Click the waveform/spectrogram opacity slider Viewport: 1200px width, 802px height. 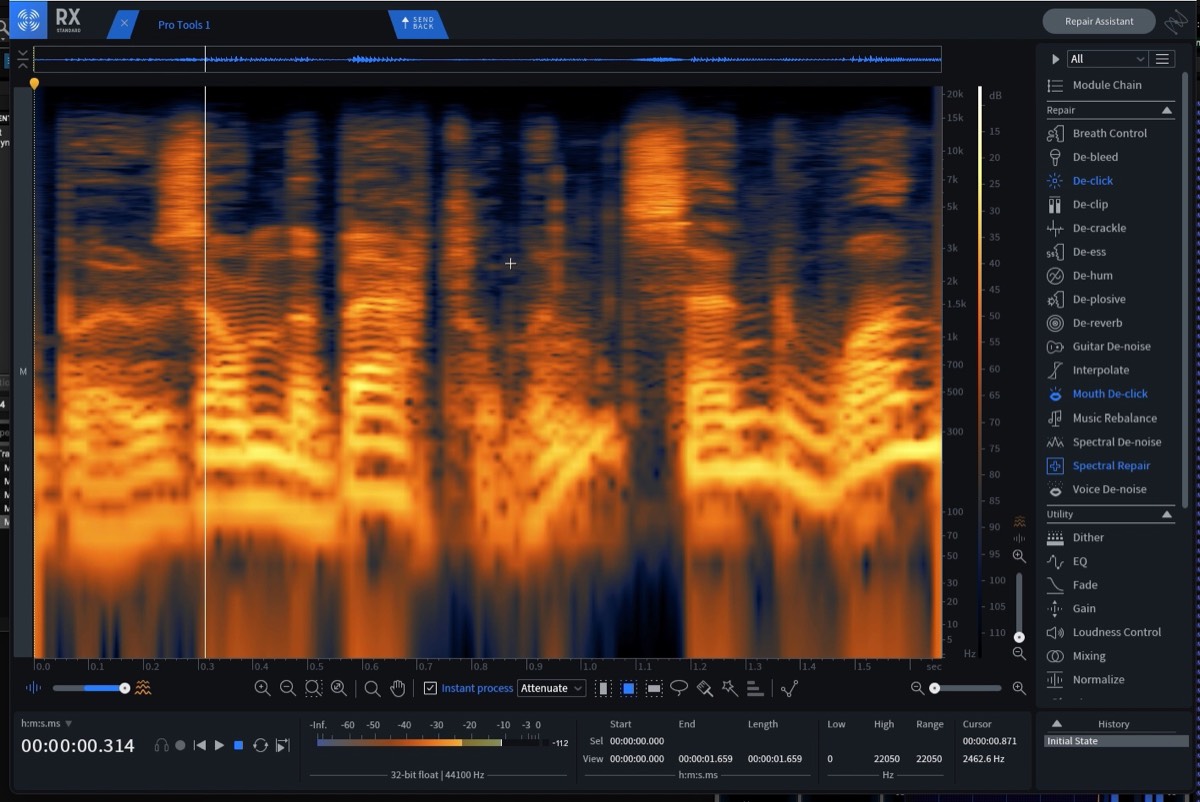pos(89,688)
